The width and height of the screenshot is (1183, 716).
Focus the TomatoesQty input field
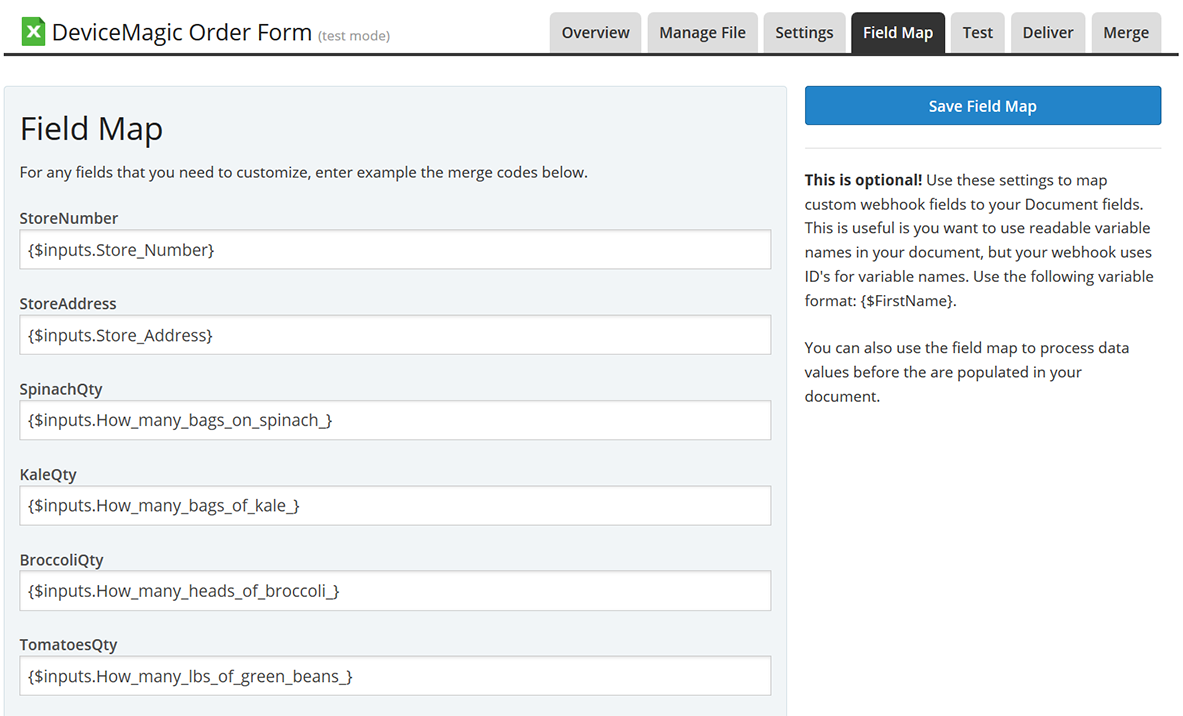tap(395, 676)
